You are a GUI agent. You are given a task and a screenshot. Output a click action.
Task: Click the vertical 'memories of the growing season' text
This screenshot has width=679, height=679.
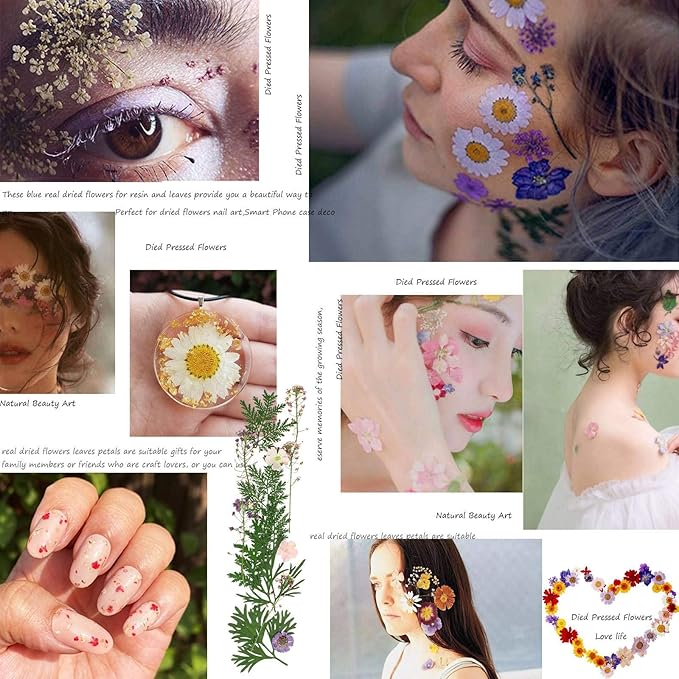(320, 384)
